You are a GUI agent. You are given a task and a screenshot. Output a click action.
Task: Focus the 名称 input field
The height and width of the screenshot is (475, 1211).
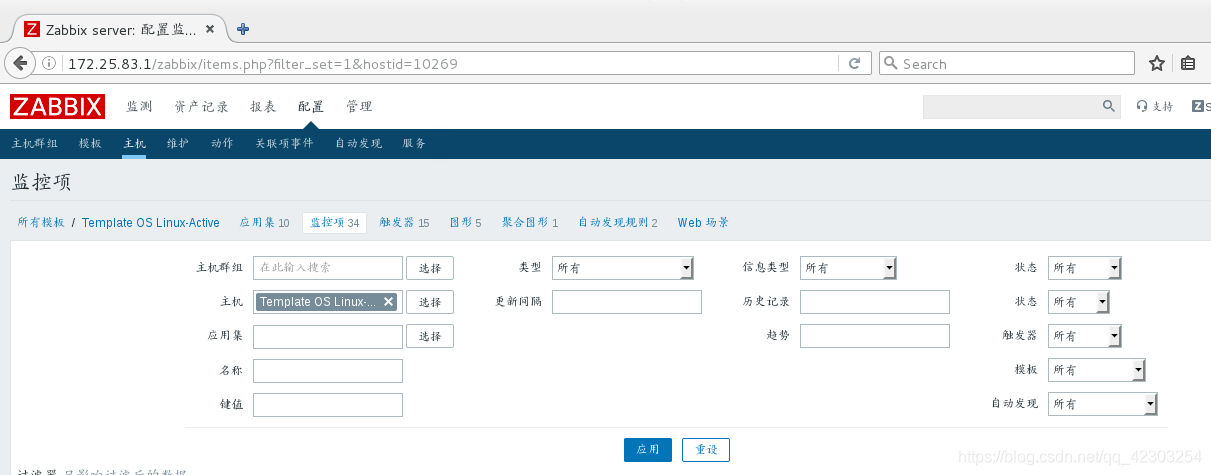point(328,370)
